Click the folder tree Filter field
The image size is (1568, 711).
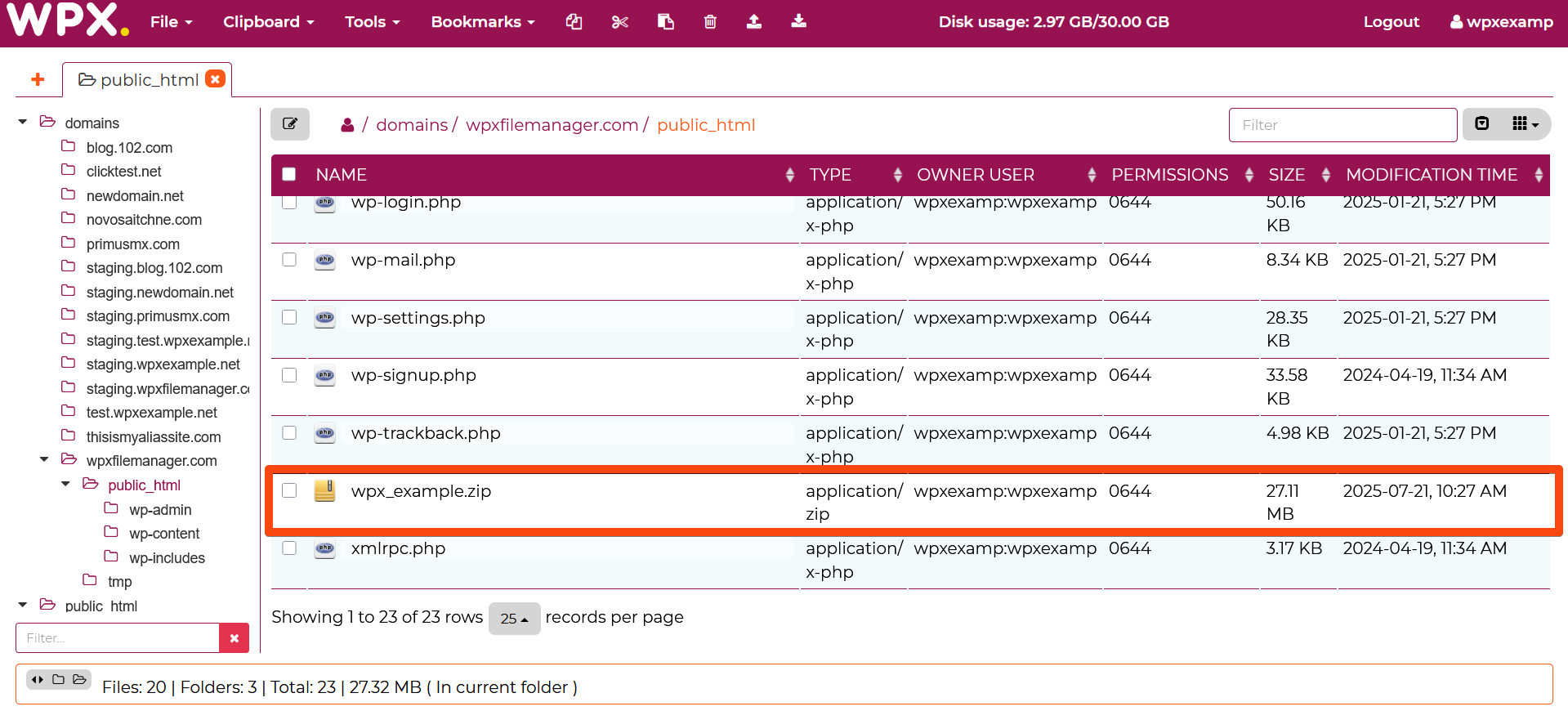click(x=118, y=638)
